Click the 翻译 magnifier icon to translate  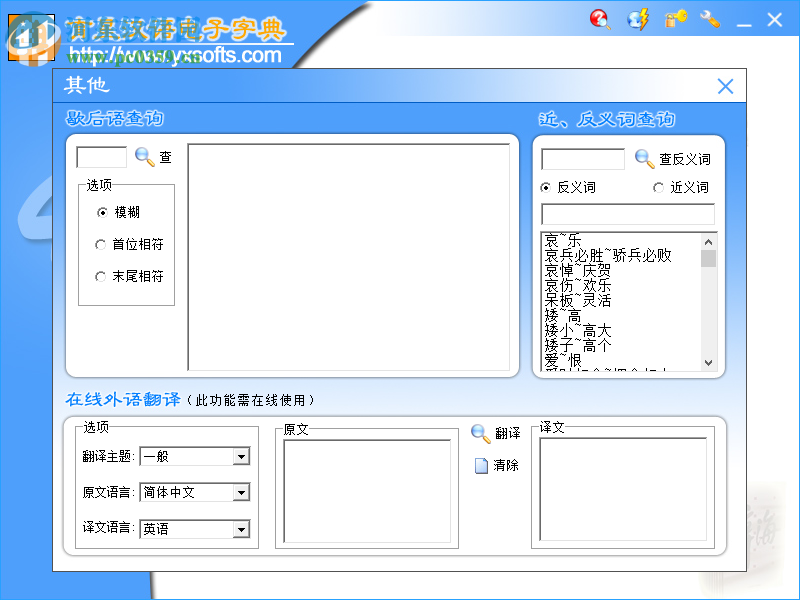[482, 432]
